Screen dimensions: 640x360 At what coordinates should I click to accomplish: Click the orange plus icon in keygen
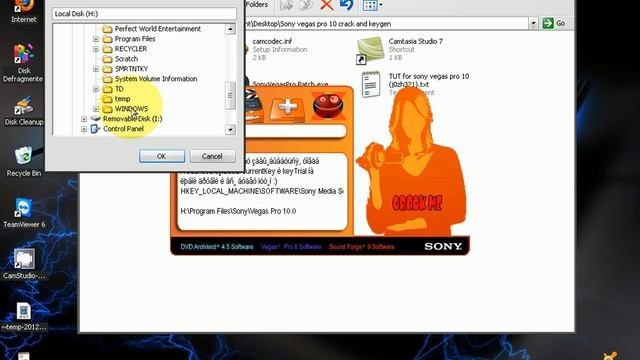pos(287,108)
